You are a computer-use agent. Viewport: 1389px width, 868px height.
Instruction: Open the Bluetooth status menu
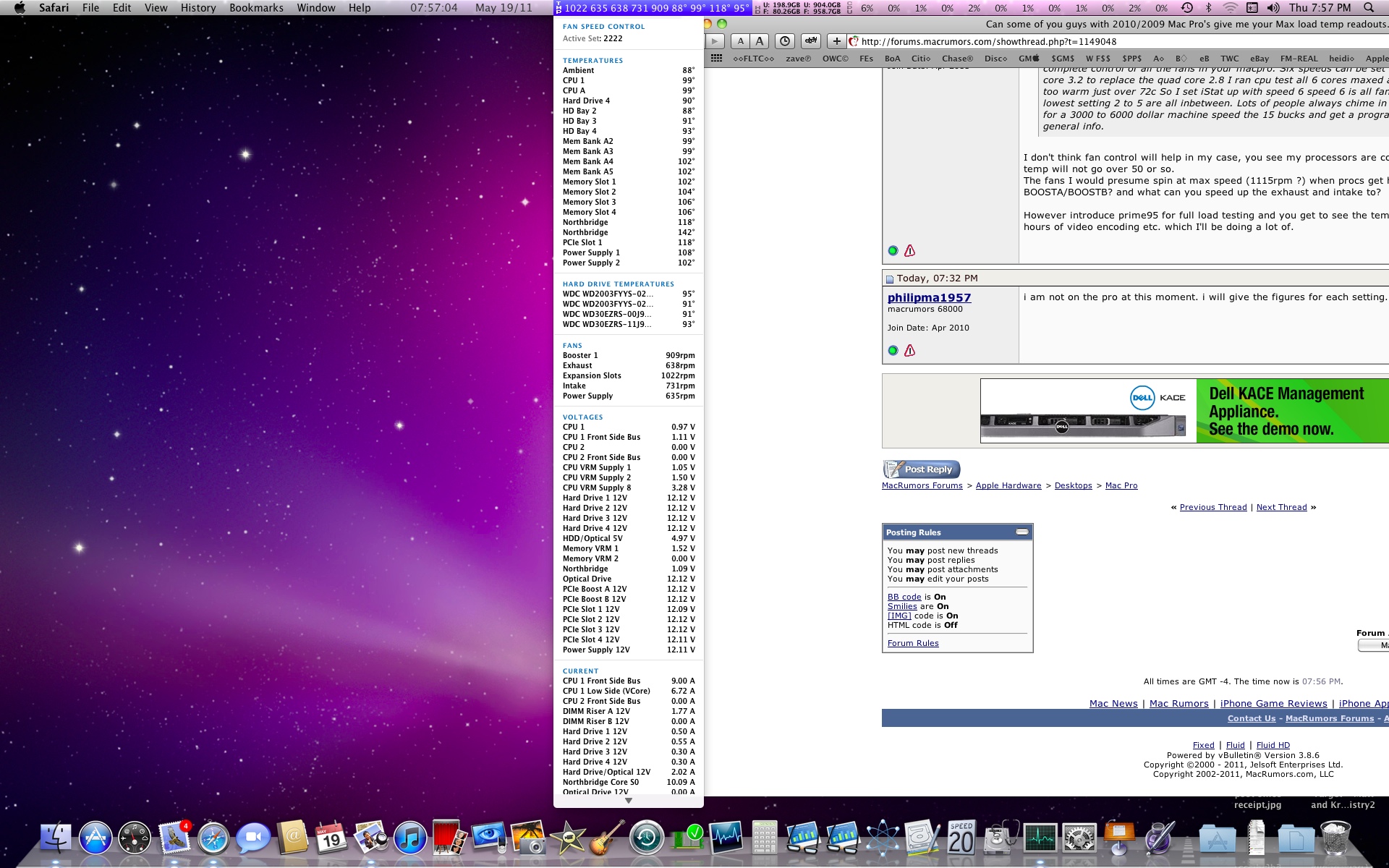tap(1208, 8)
